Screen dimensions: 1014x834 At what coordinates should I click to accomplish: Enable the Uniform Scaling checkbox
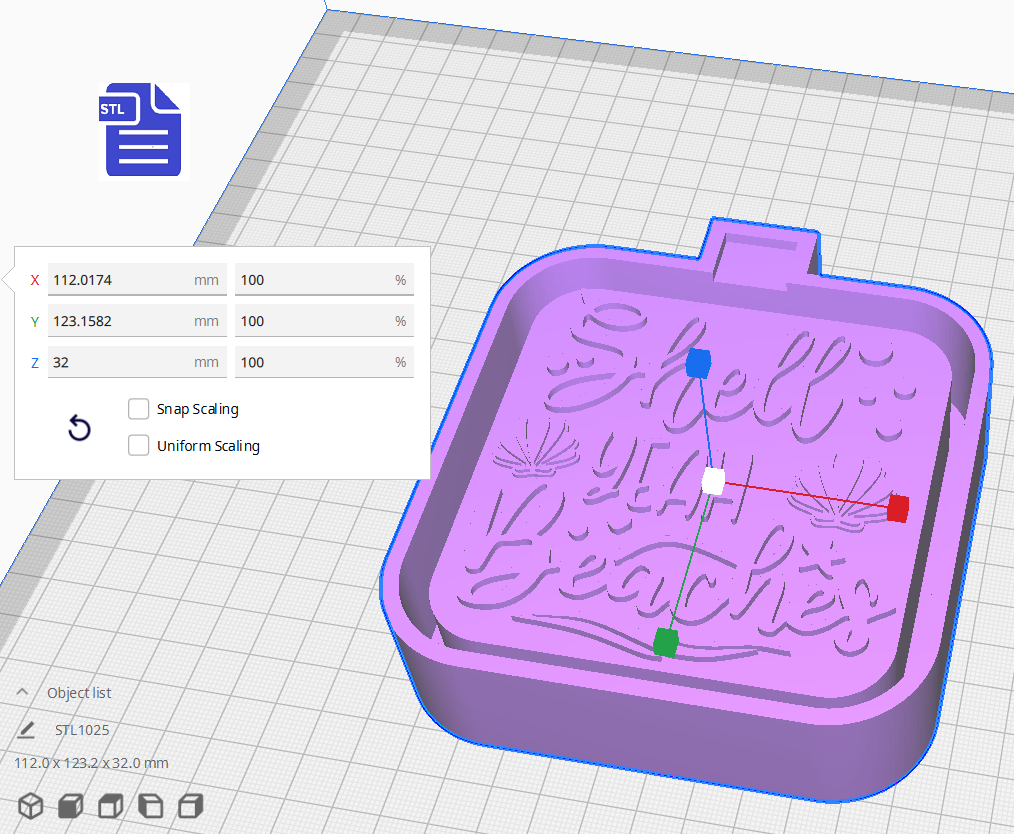(x=138, y=445)
